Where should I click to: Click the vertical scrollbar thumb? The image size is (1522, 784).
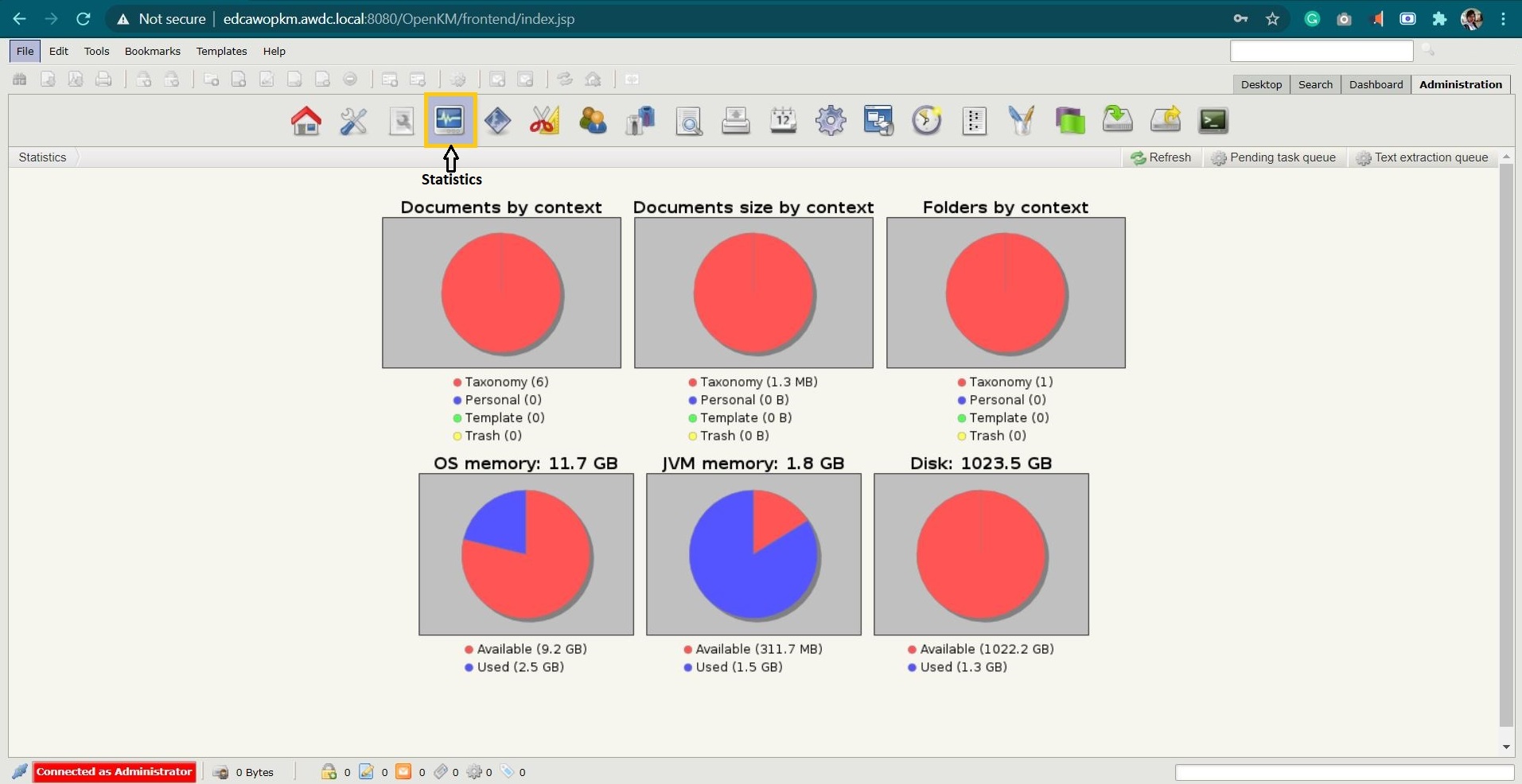[1506, 445]
